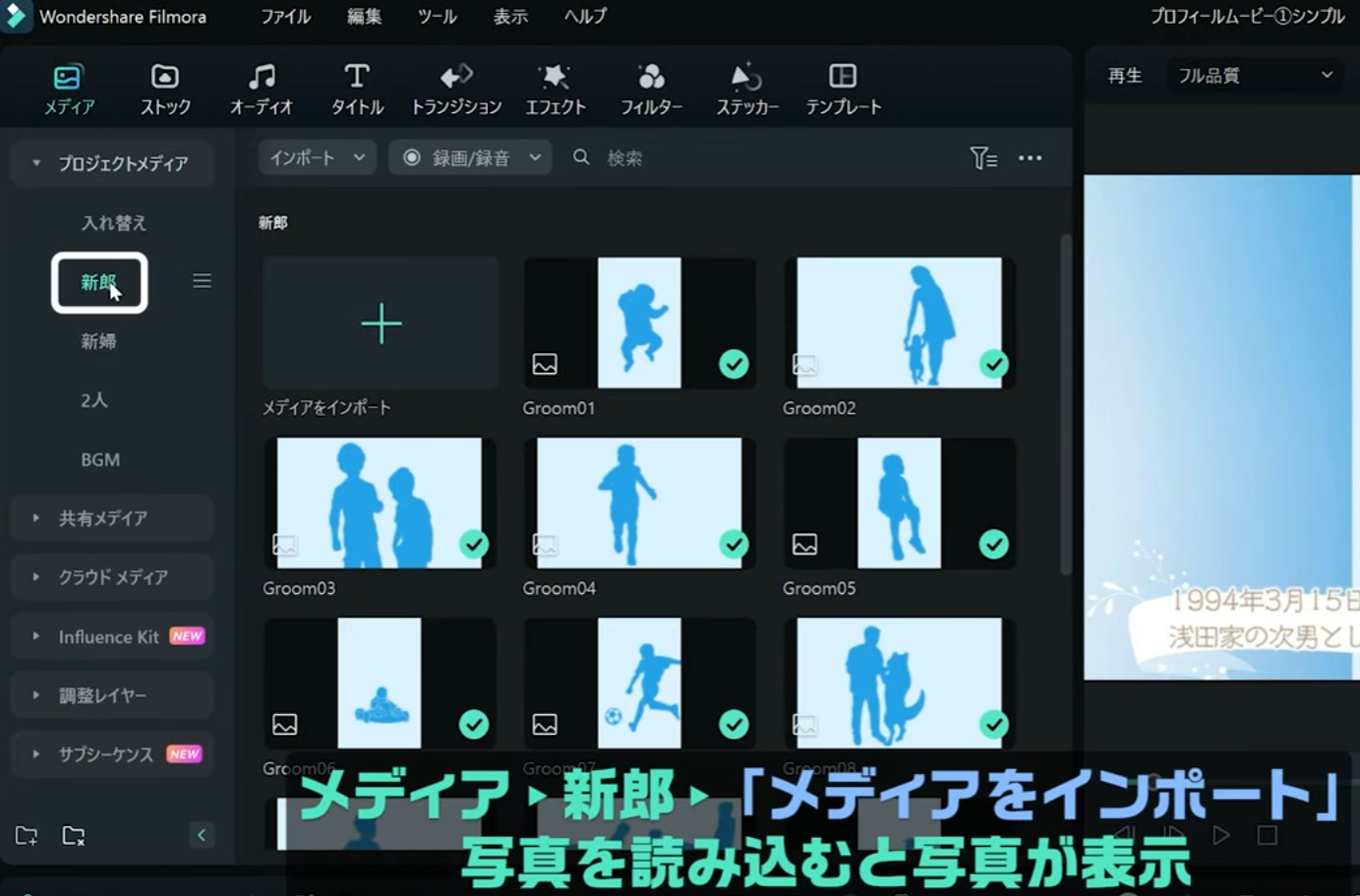Image resolution: width=1360 pixels, height=896 pixels.
Task: Click the check mark on Groom03
Action: point(474,544)
